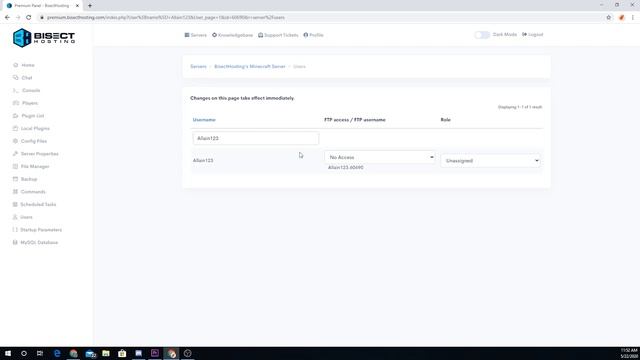Click the Plugin List icon in sidebar
The height and width of the screenshot is (360, 640).
tap(16, 116)
